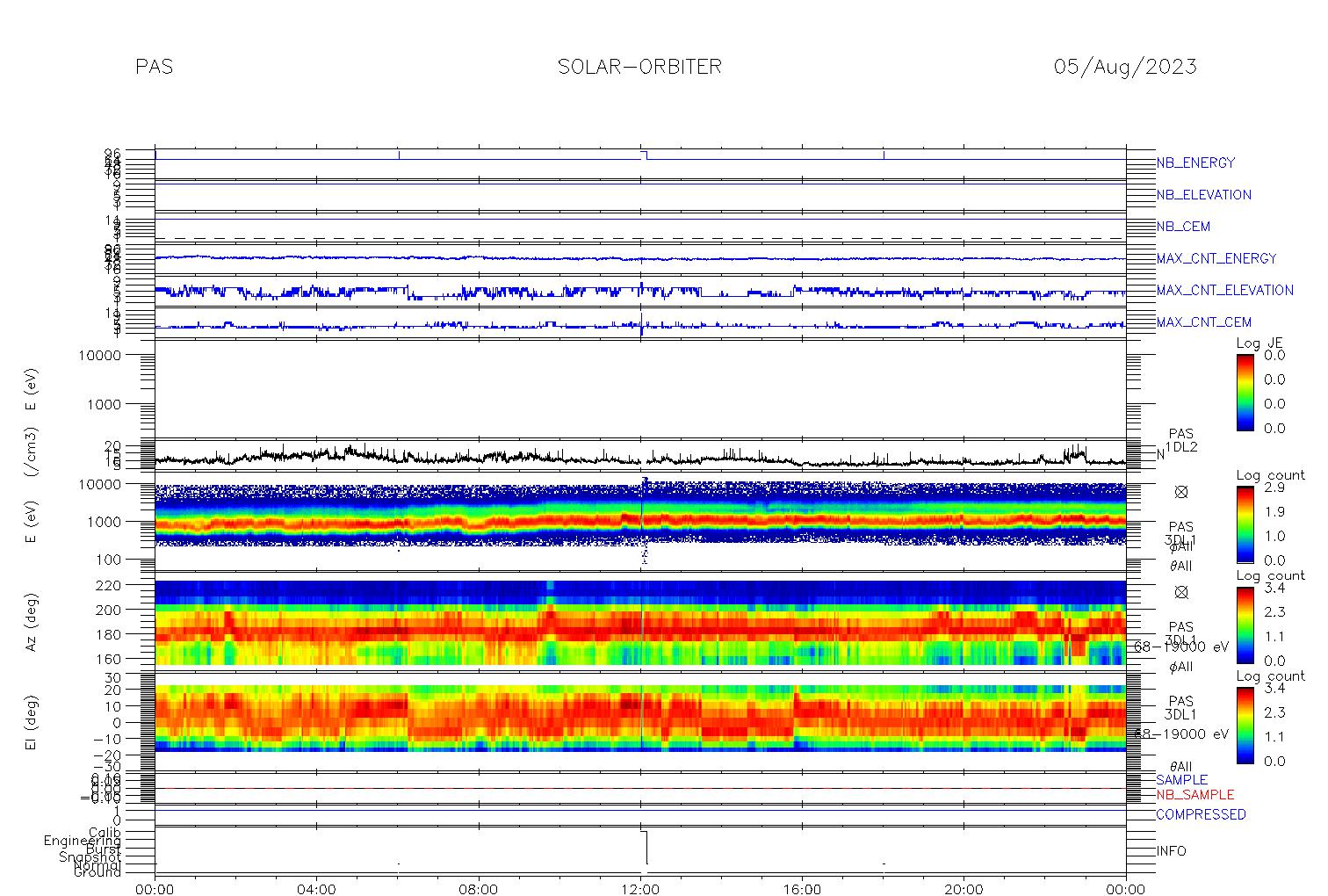Click the Calib mode label
Image resolution: width=1328 pixels, height=896 pixels.
tap(104, 832)
